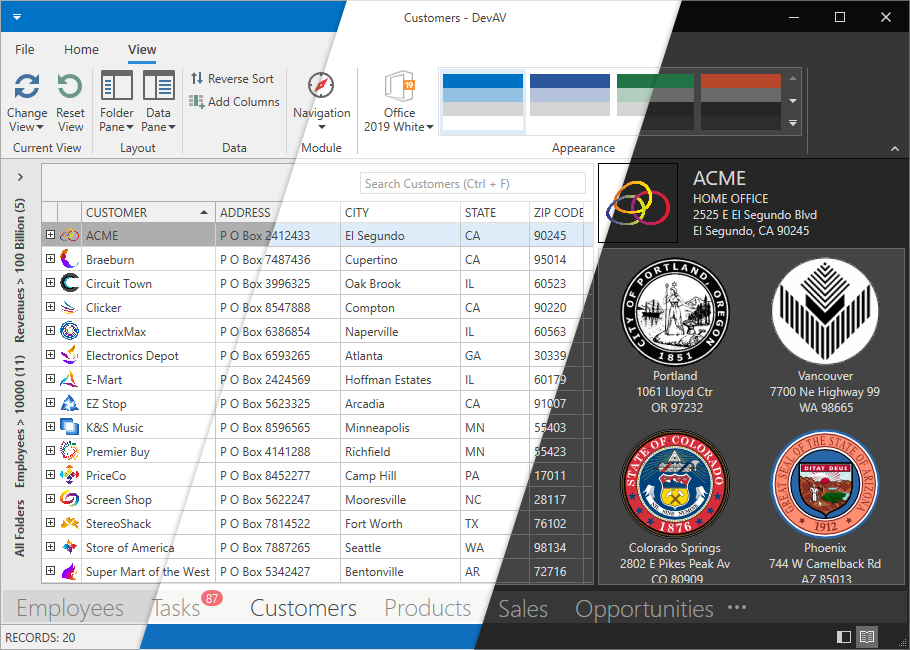
Task: Switch to reading view in status bar
Action: 867,636
